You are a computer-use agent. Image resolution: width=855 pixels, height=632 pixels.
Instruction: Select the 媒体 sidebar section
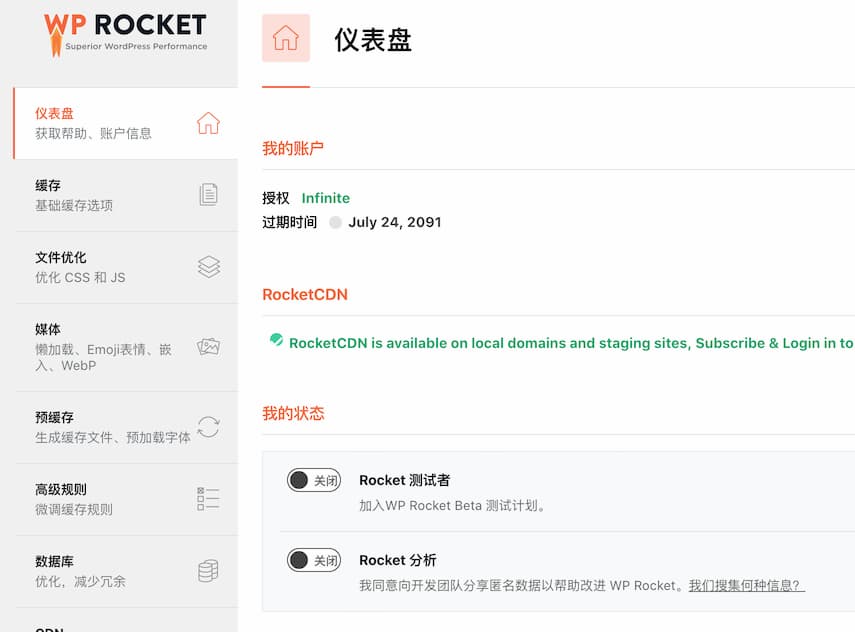coord(100,347)
